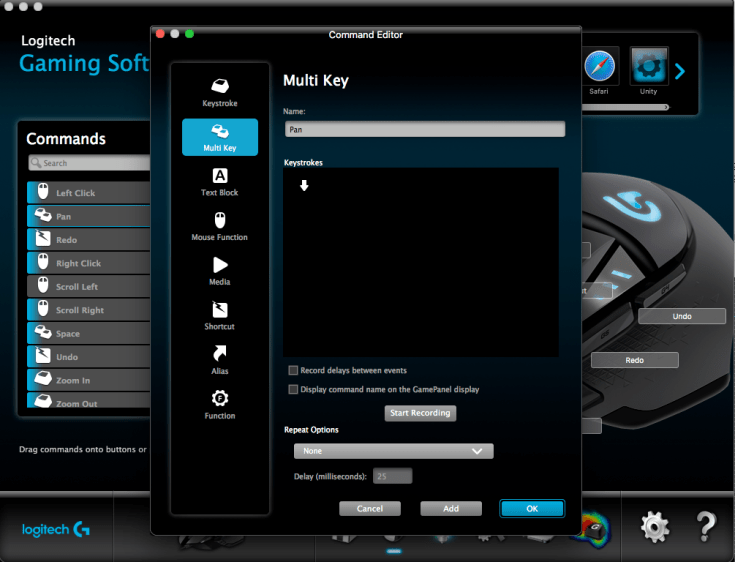Click the Delay milliseconds field
Viewport: 735px width, 562px height.
tap(392, 476)
